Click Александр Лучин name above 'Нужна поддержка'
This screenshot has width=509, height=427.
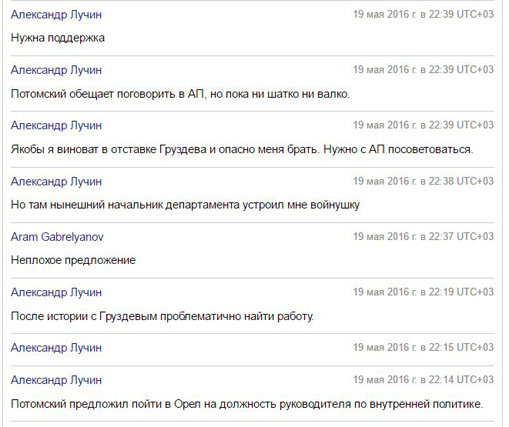click(x=56, y=15)
